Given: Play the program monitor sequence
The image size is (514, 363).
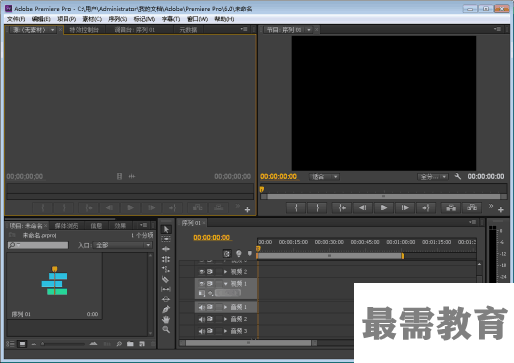Looking at the screenshot, I should (384, 208).
